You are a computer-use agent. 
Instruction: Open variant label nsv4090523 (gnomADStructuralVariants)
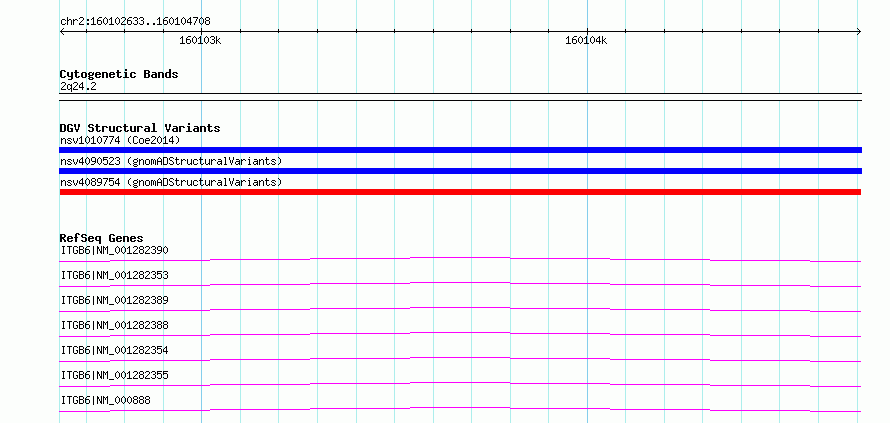pyautogui.click(x=171, y=161)
